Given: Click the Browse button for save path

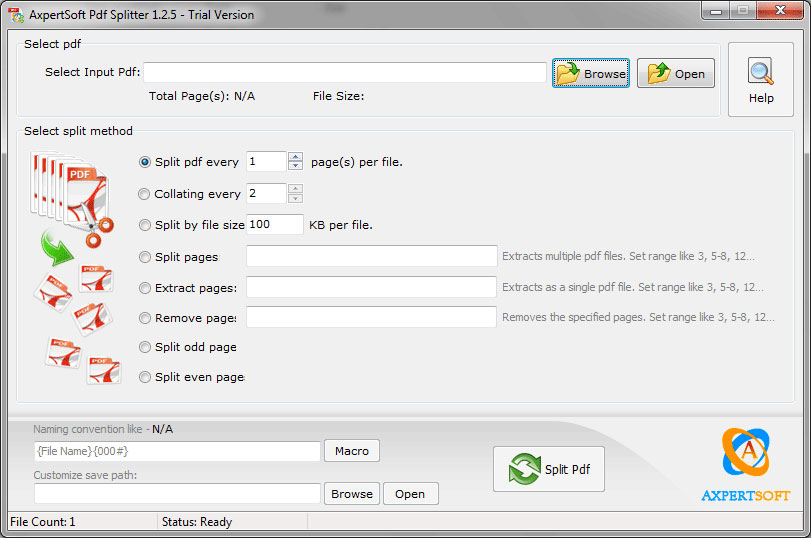Looking at the screenshot, I should [352, 494].
